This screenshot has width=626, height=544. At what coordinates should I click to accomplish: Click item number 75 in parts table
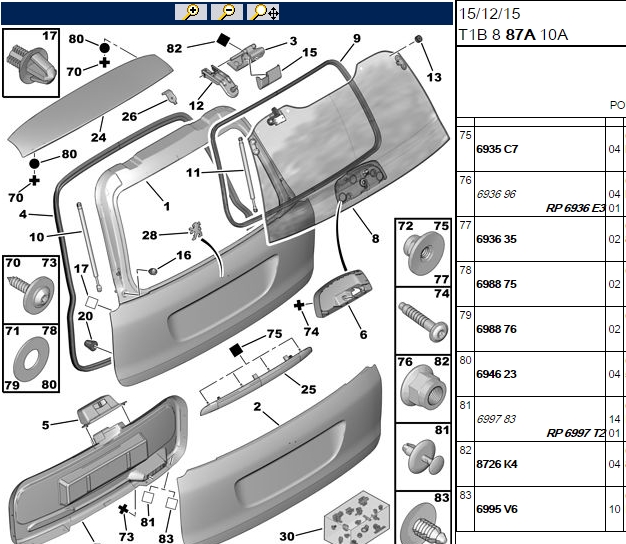click(465, 135)
